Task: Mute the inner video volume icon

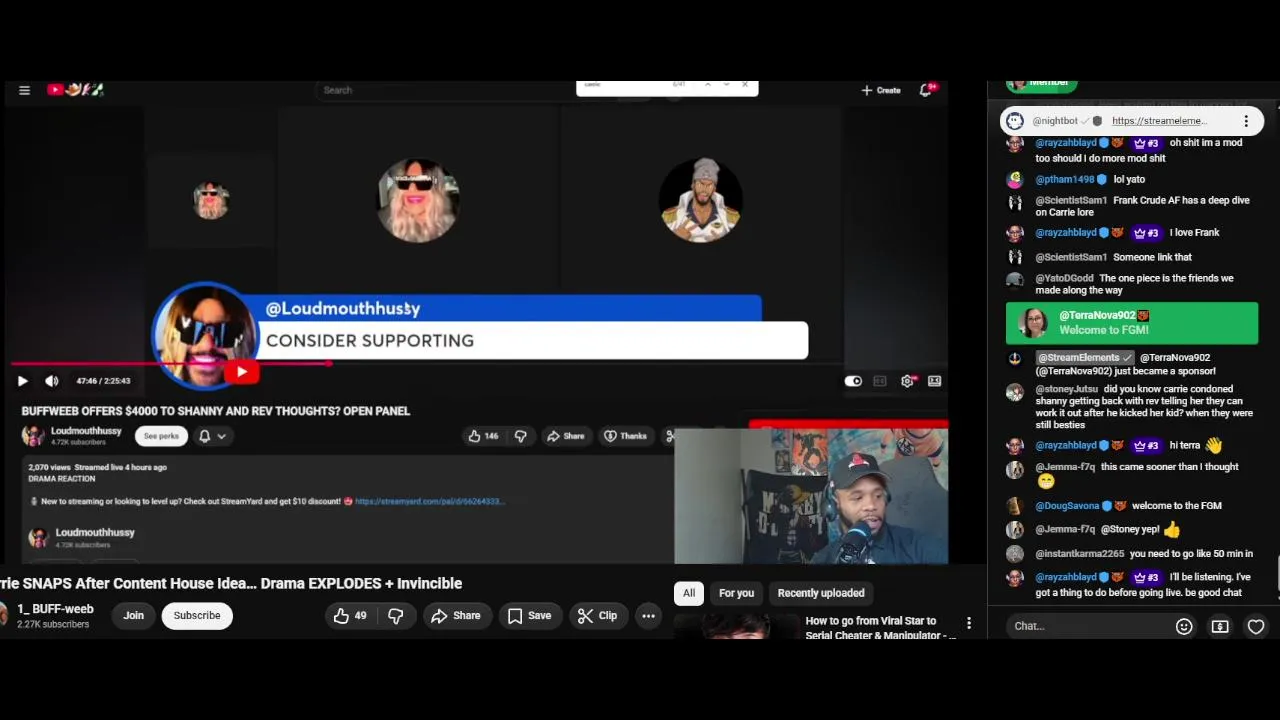Action: click(x=52, y=381)
